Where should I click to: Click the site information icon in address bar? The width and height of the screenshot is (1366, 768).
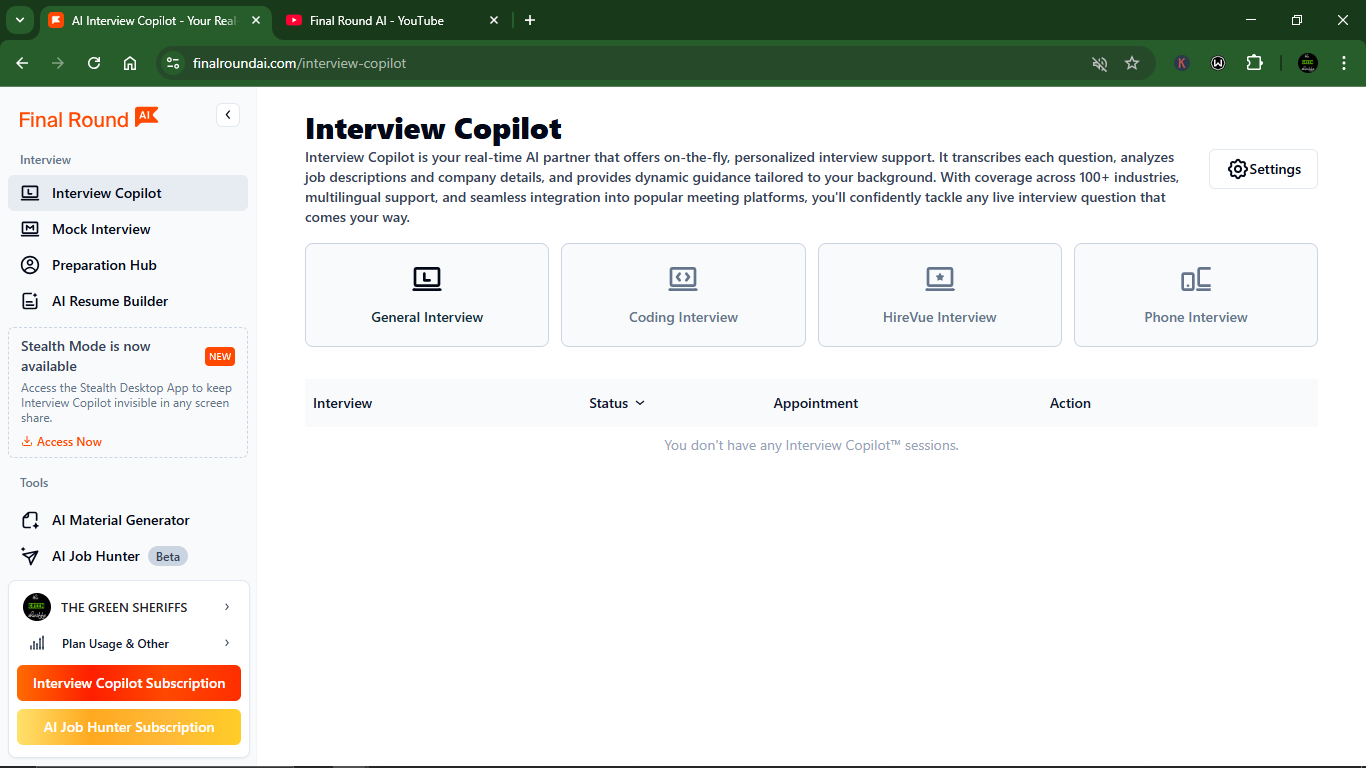pos(173,63)
